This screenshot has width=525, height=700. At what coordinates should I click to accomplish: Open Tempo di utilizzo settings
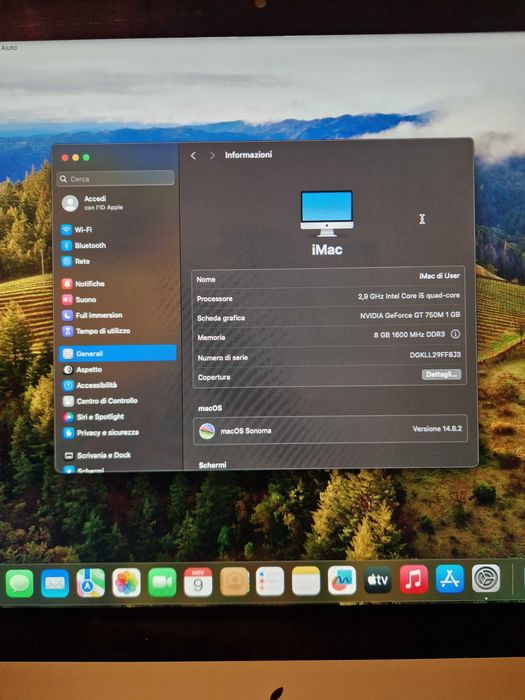click(96, 331)
